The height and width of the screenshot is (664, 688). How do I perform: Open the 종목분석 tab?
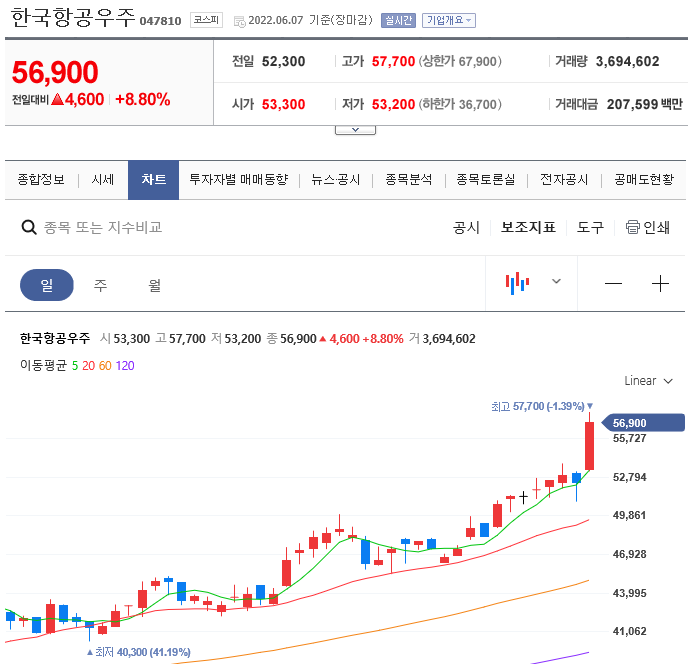pos(408,179)
